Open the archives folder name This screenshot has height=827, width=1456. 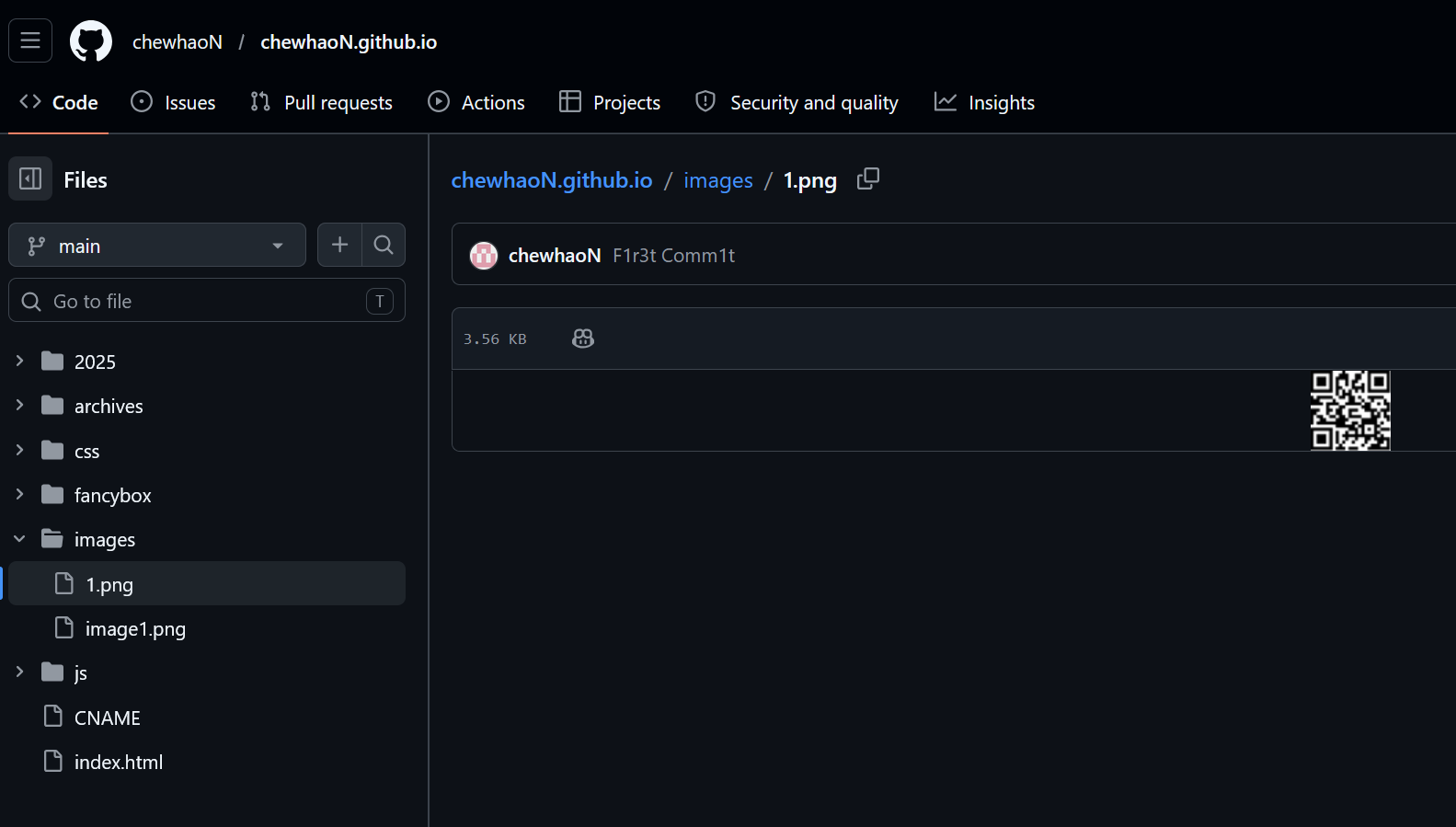[x=109, y=406]
